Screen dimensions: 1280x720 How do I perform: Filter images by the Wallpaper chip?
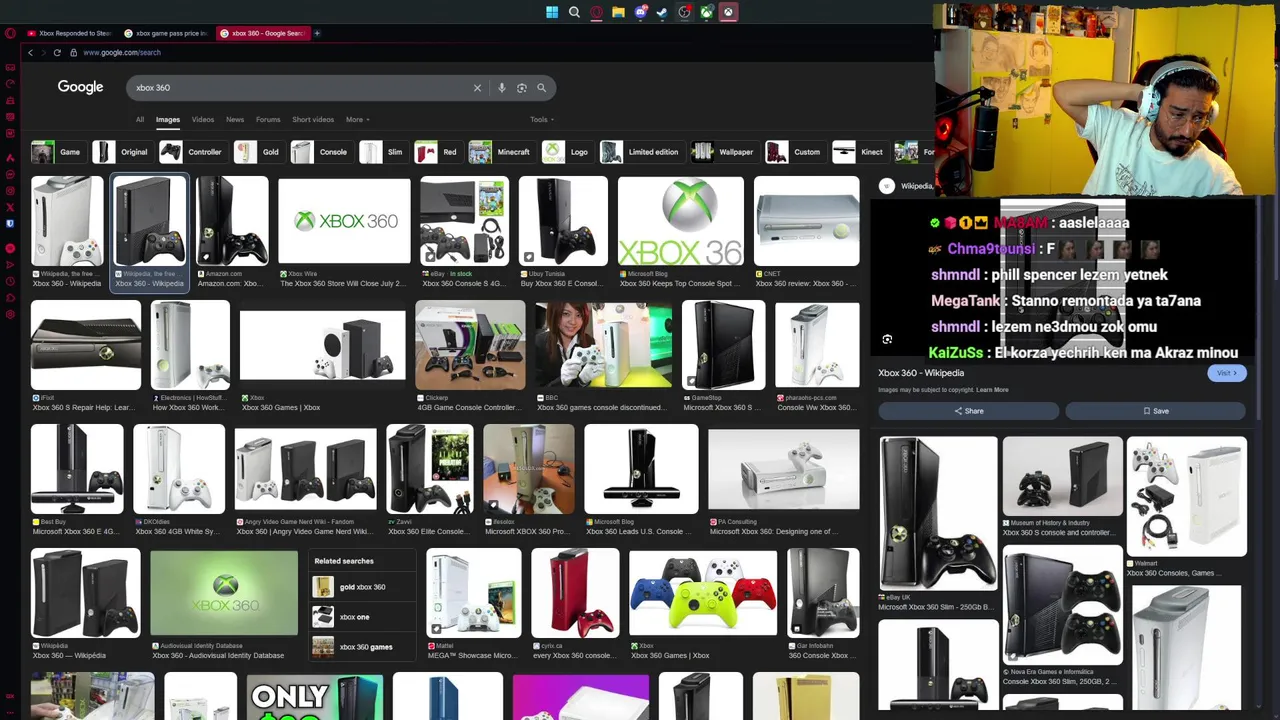pyautogui.click(x=724, y=152)
